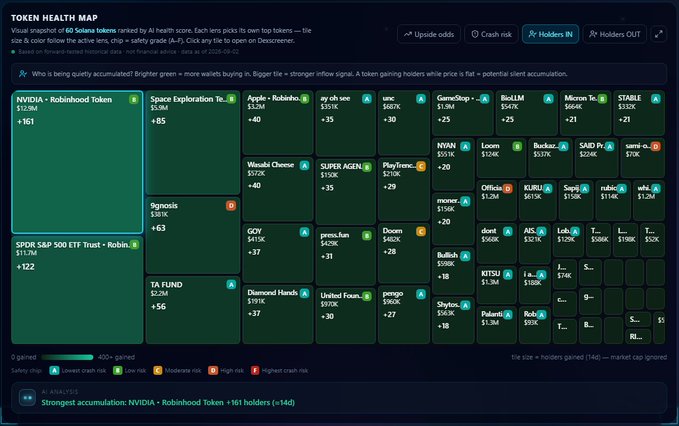Open the GameStop tile

pyautogui.click(x=462, y=113)
